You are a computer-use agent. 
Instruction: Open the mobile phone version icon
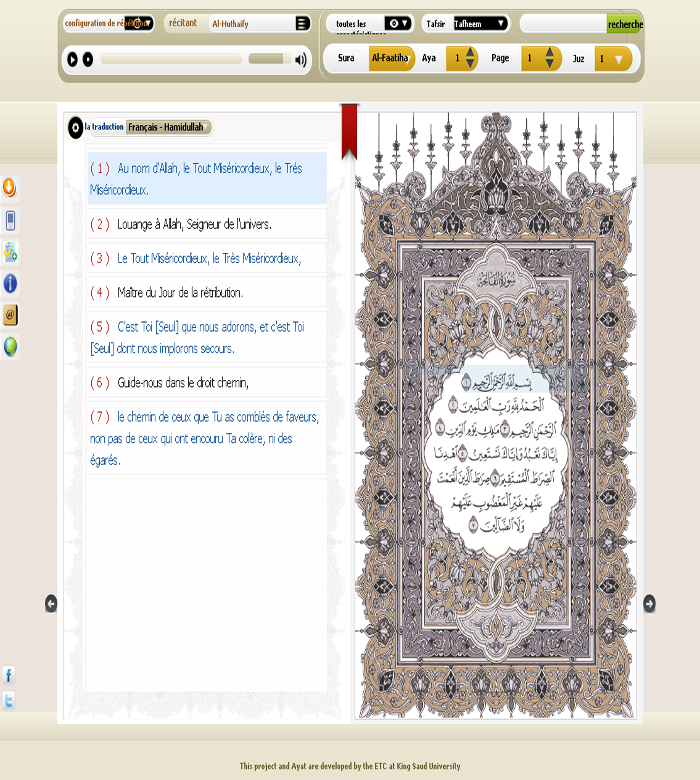click(x=10, y=220)
